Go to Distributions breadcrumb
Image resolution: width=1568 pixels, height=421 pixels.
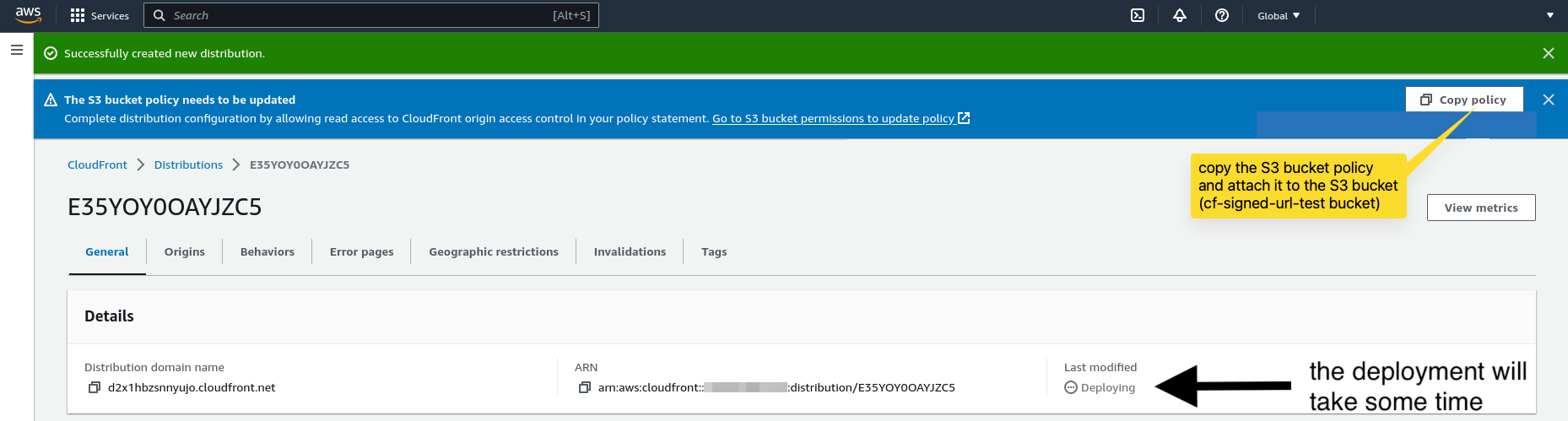[x=188, y=165]
